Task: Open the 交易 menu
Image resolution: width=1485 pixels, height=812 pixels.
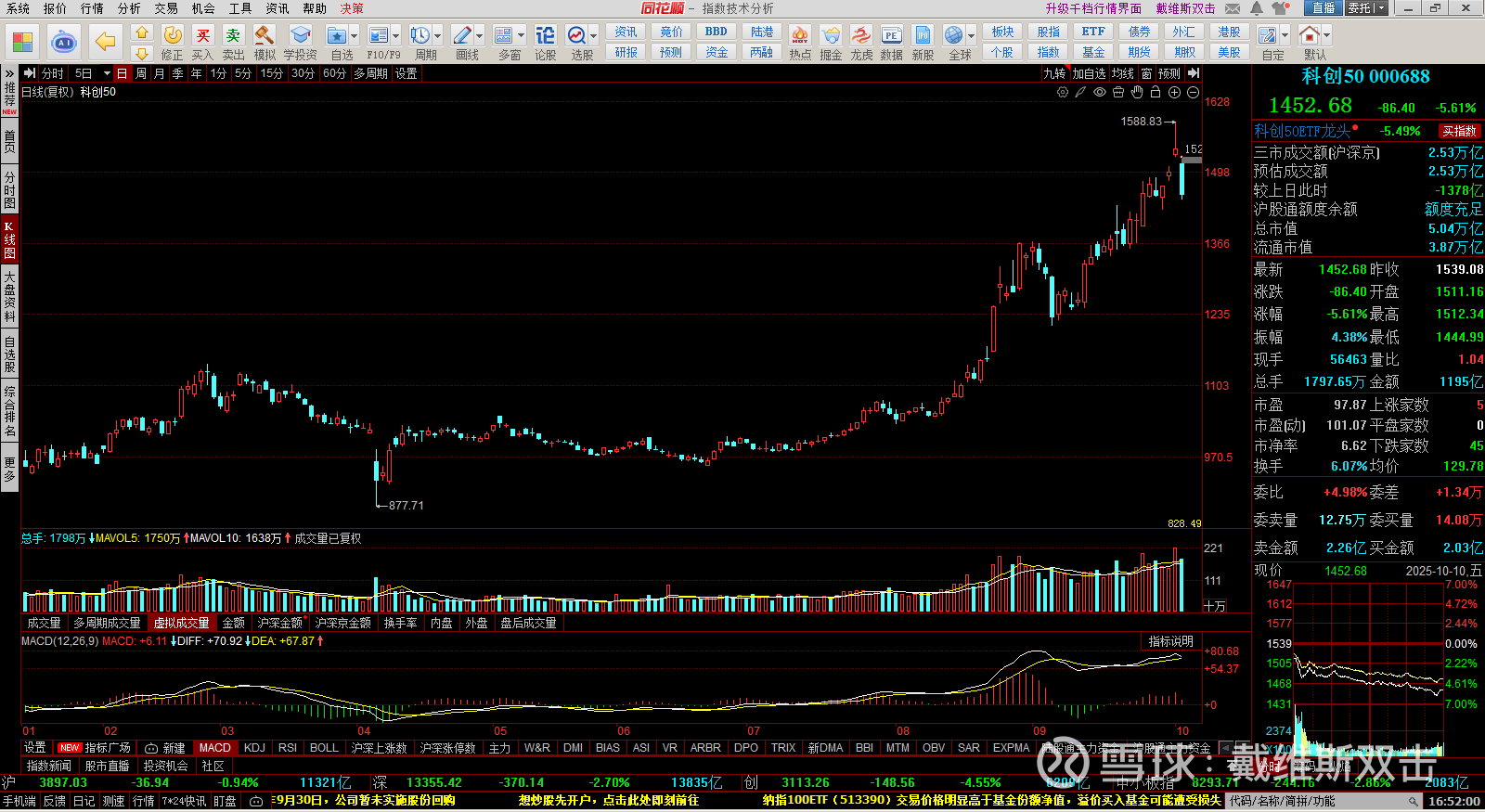Action: coord(166,8)
